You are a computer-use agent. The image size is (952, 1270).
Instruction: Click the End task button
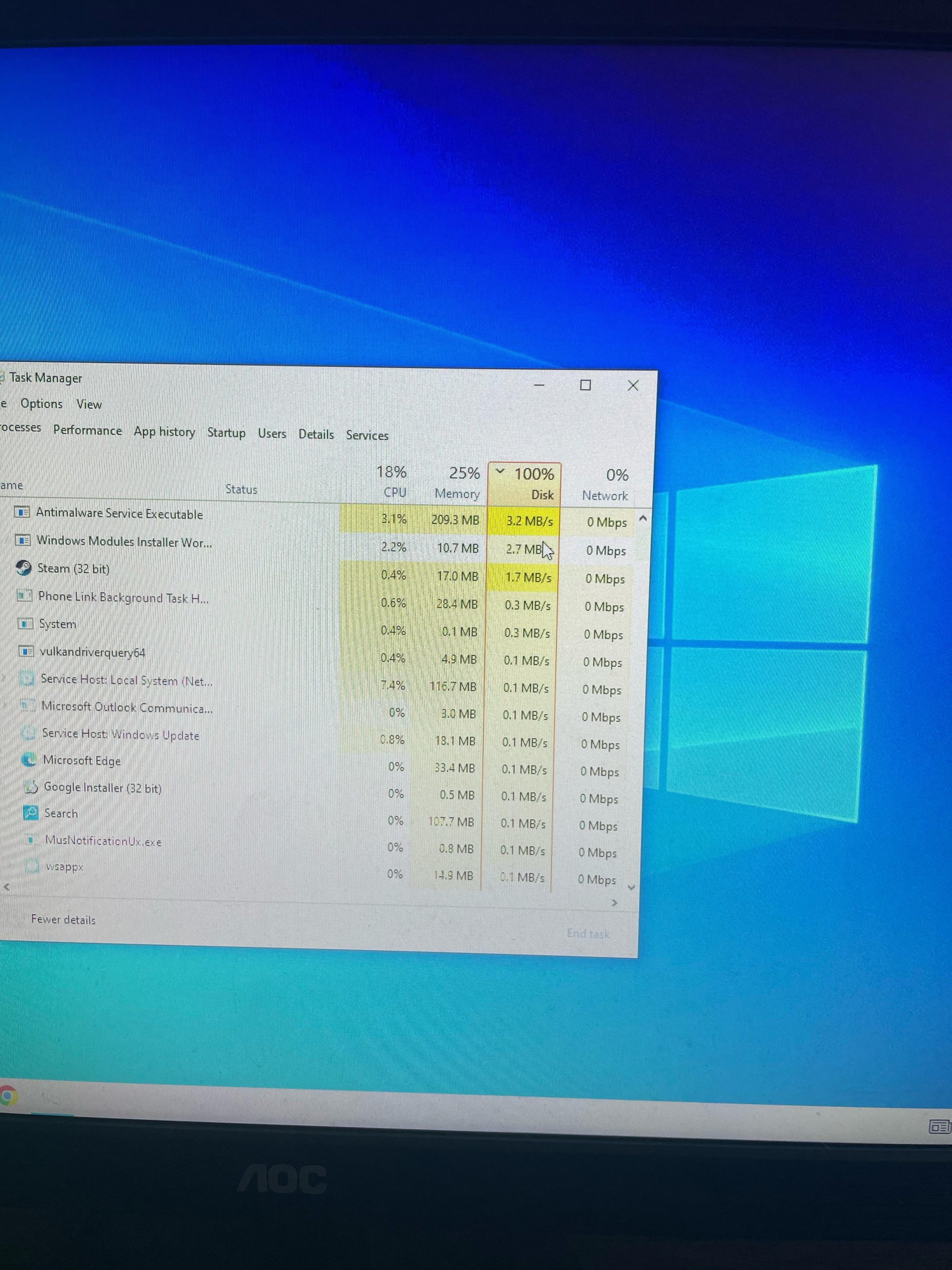(x=588, y=934)
